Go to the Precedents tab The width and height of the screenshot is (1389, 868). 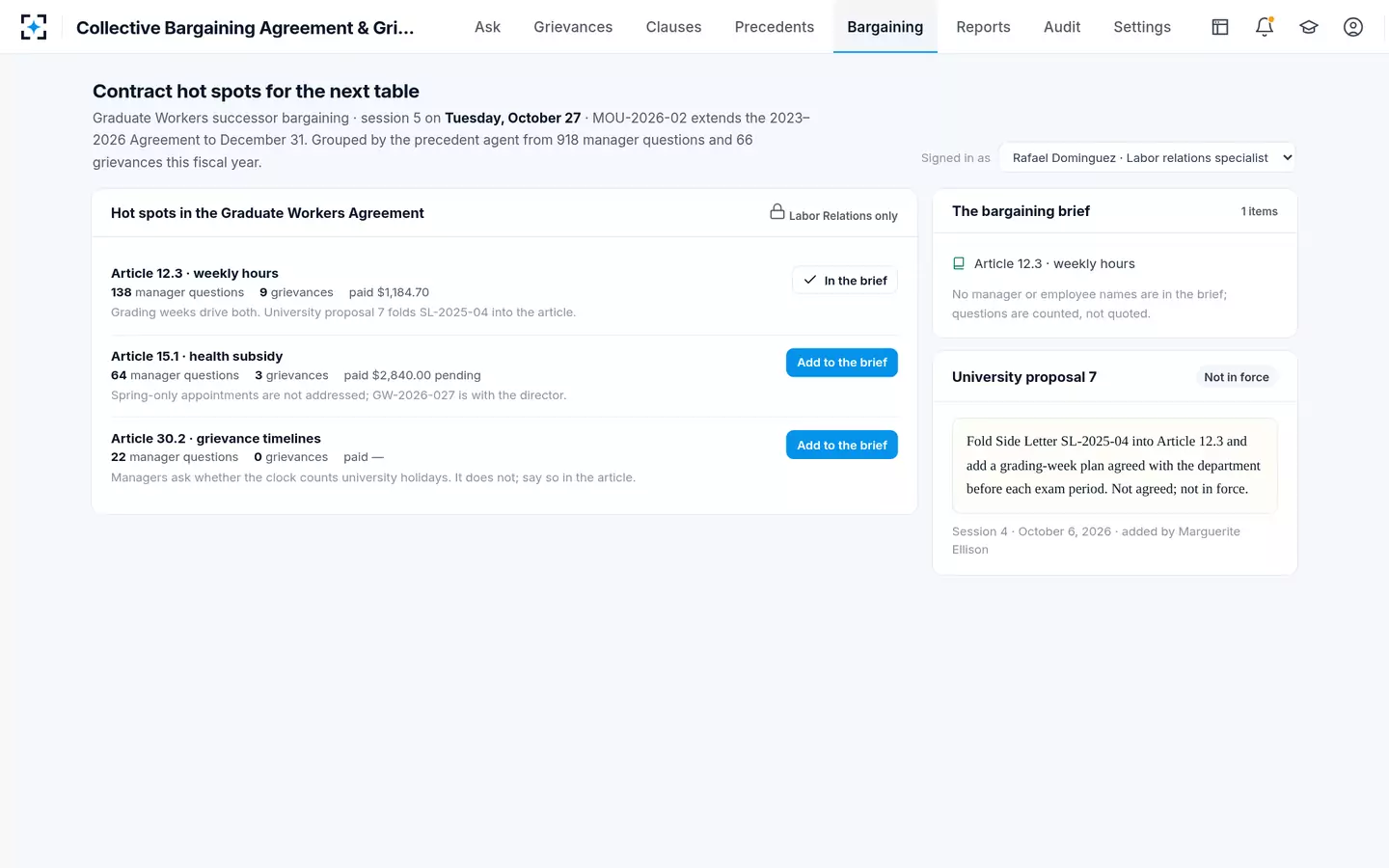click(x=775, y=27)
